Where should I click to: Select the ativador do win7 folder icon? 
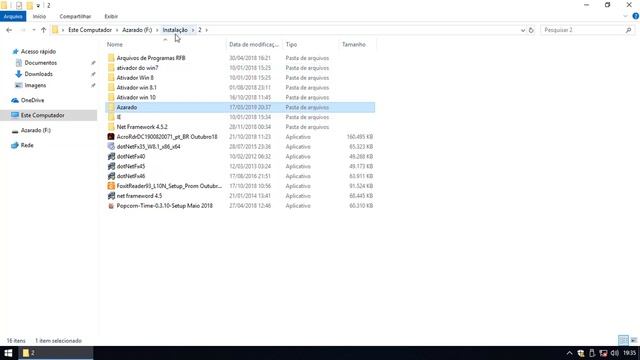111,68
